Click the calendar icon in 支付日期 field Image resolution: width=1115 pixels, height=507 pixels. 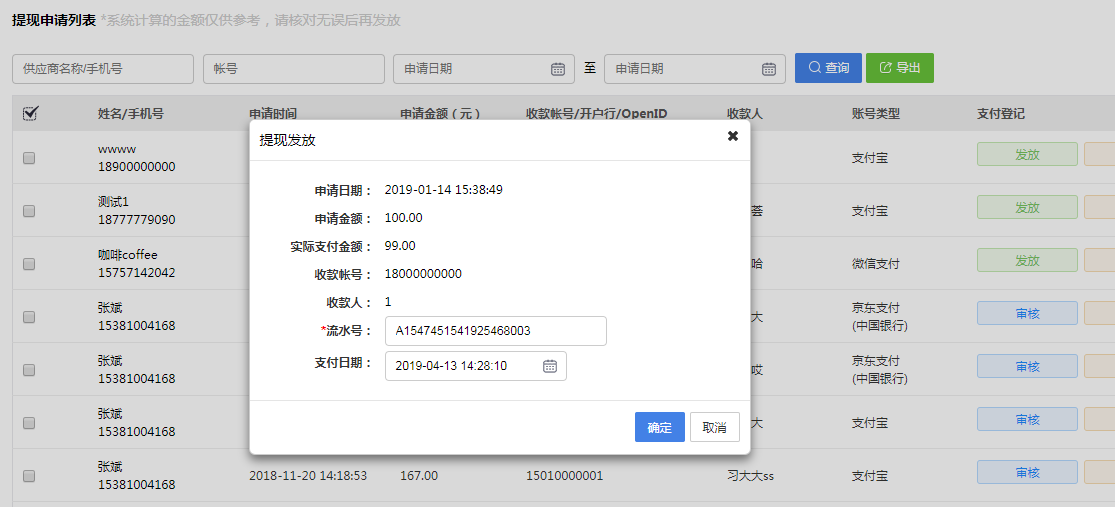tap(550, 366)
